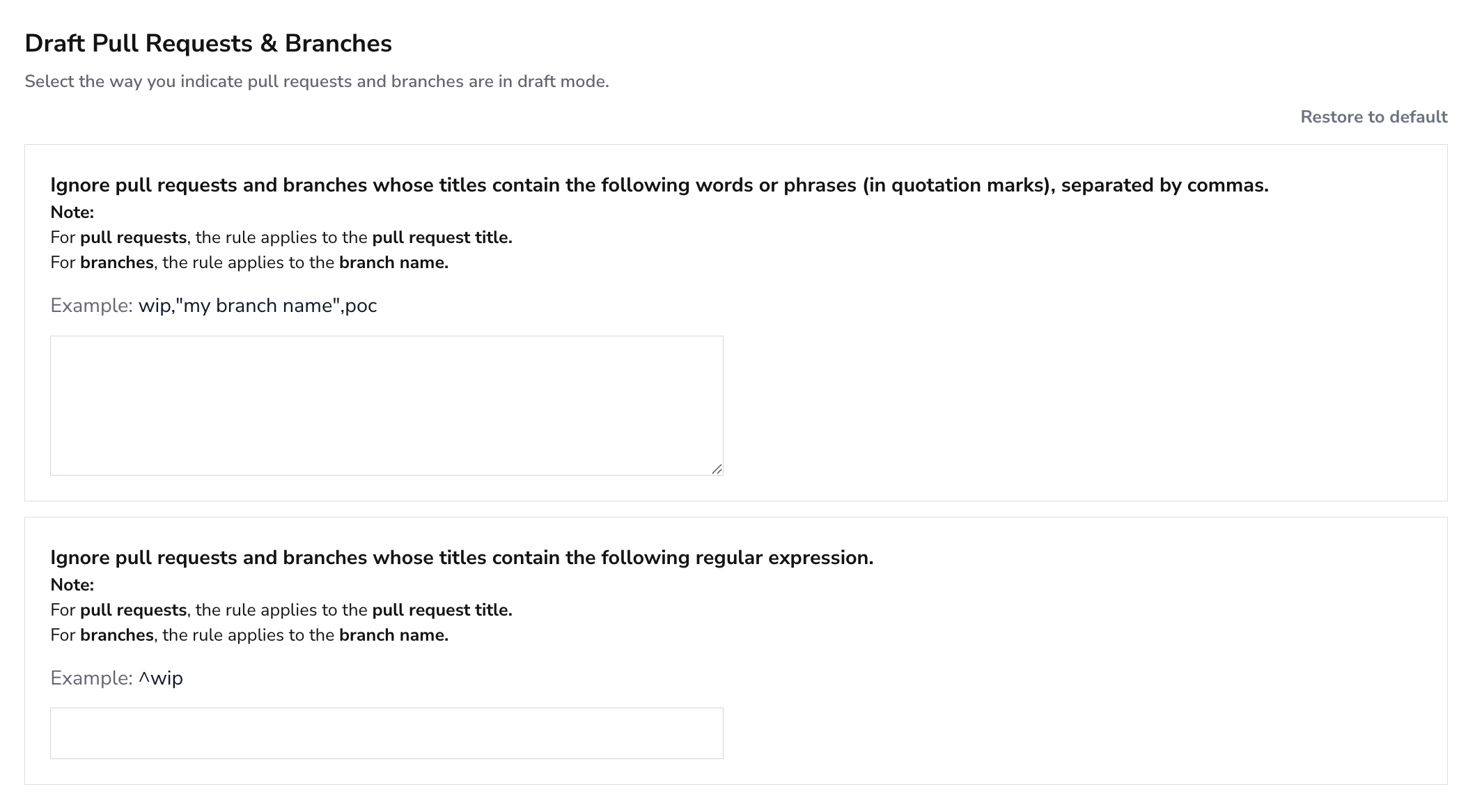This screenshot has width=1475, height=812.
Task: Click bold 'pull requests' in phrases section note
Action: (x=134, y=237)
